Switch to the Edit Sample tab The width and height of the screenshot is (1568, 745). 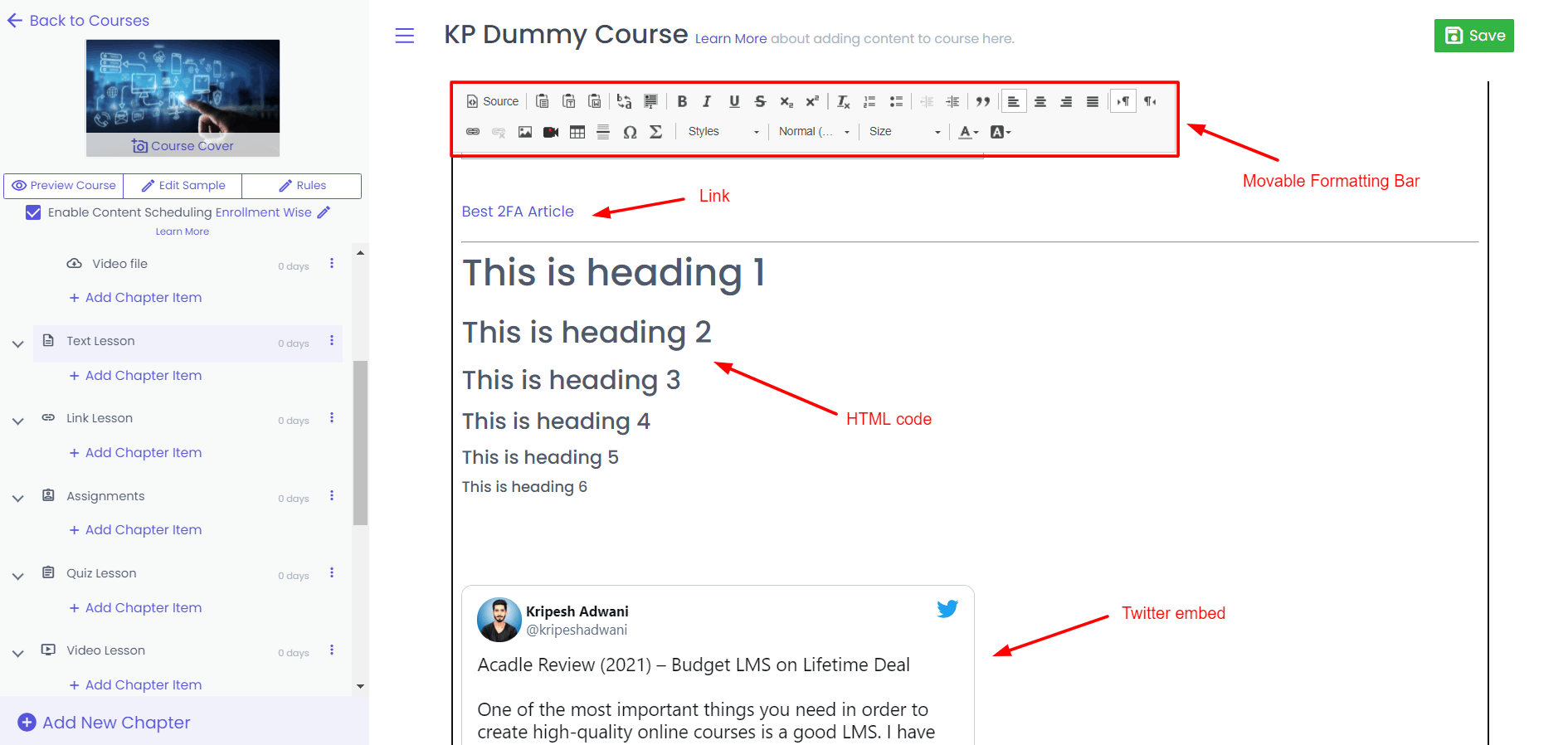pyautogui.click(x=183, y=186)
